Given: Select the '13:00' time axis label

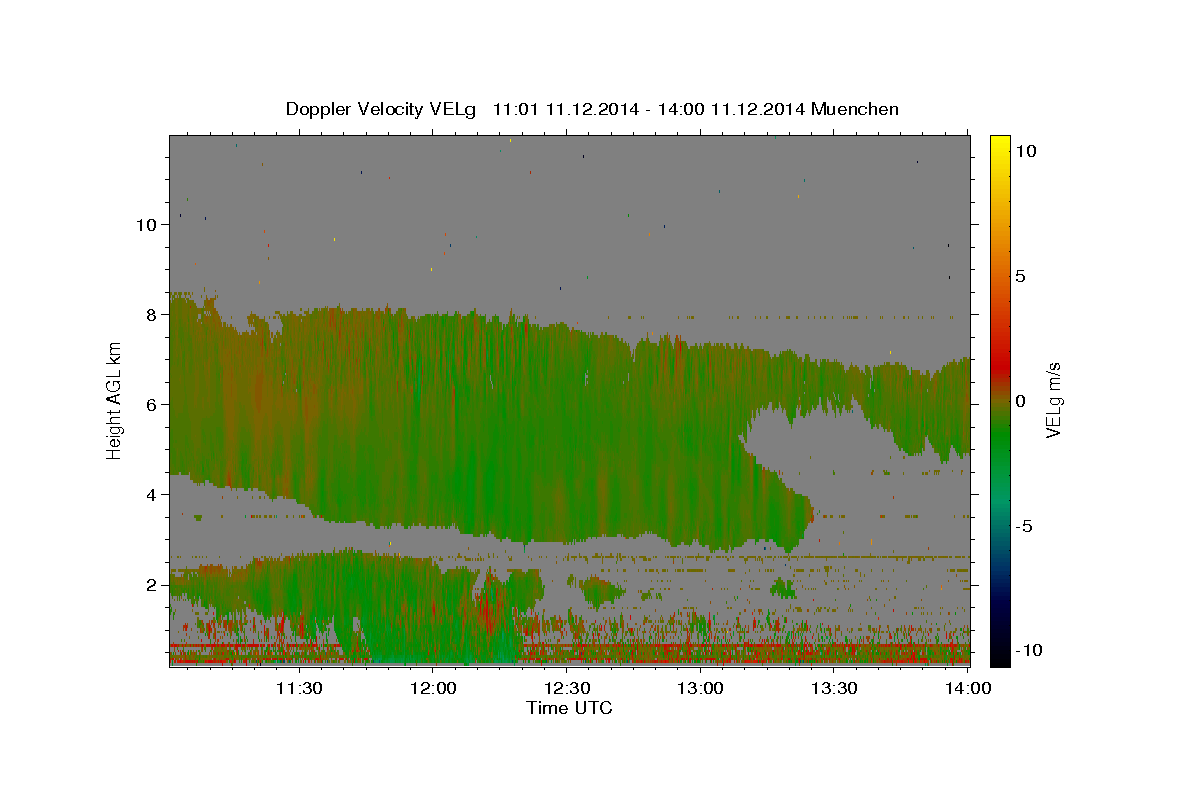Looking at the screenshot, I should point(701,688).
